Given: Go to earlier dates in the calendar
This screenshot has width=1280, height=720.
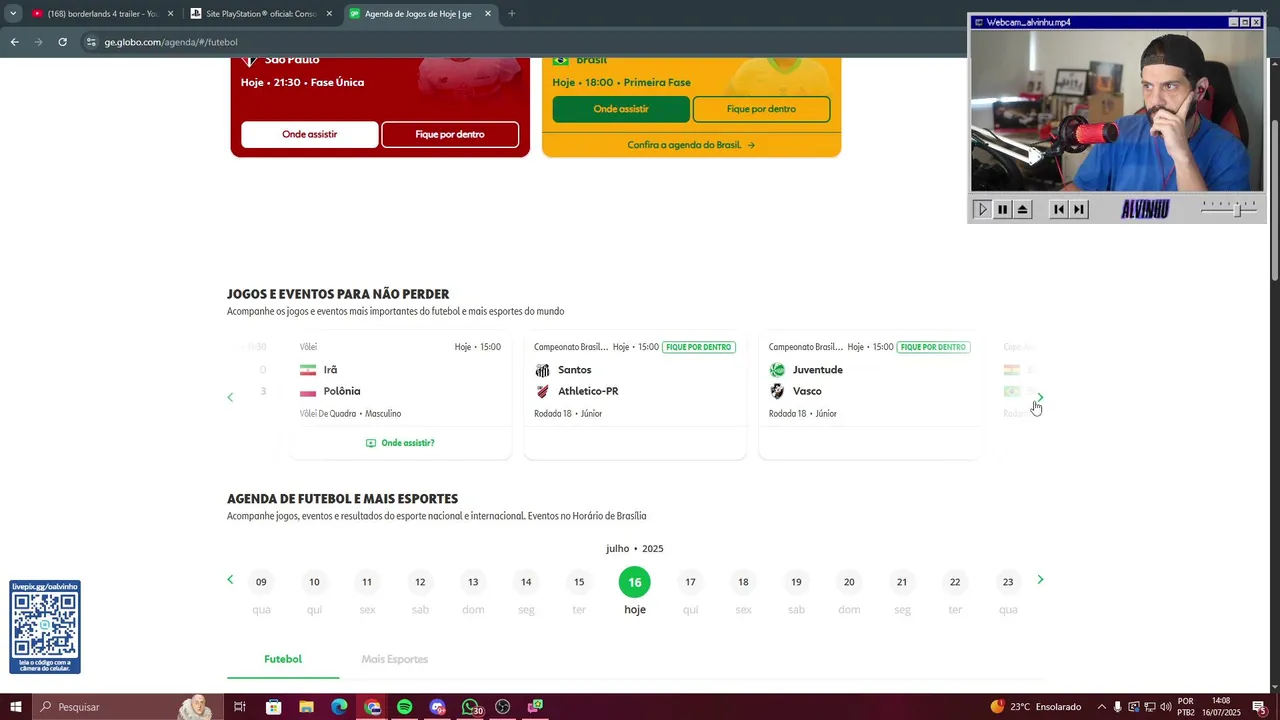Looking at the screenshot, I should [x=230, y=580].
